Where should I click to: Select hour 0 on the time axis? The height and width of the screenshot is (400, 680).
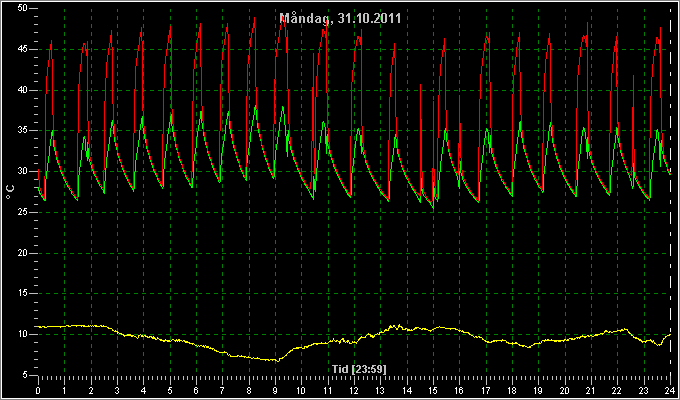click(38, 390)
